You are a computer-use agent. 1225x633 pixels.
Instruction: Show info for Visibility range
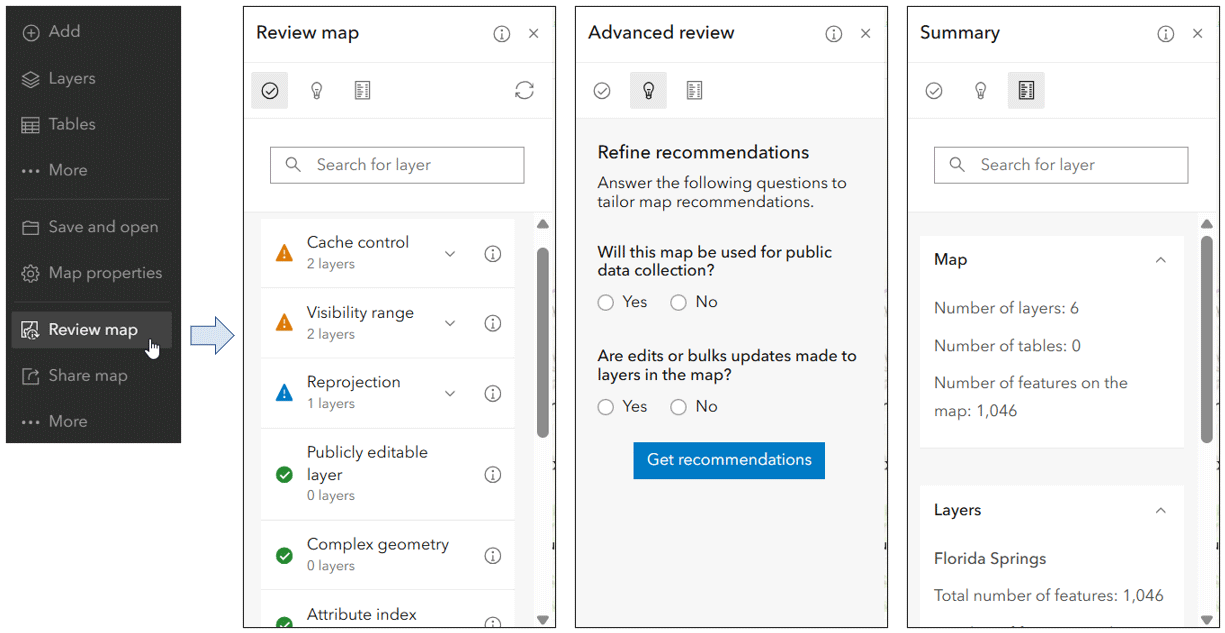point(492,323)
